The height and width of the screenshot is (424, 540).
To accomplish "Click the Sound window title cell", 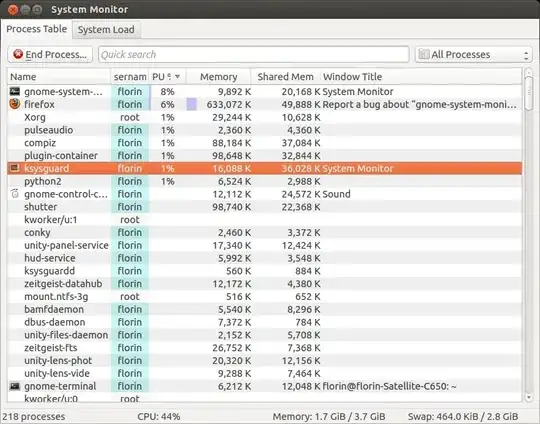I will click(x=336, y=194).
